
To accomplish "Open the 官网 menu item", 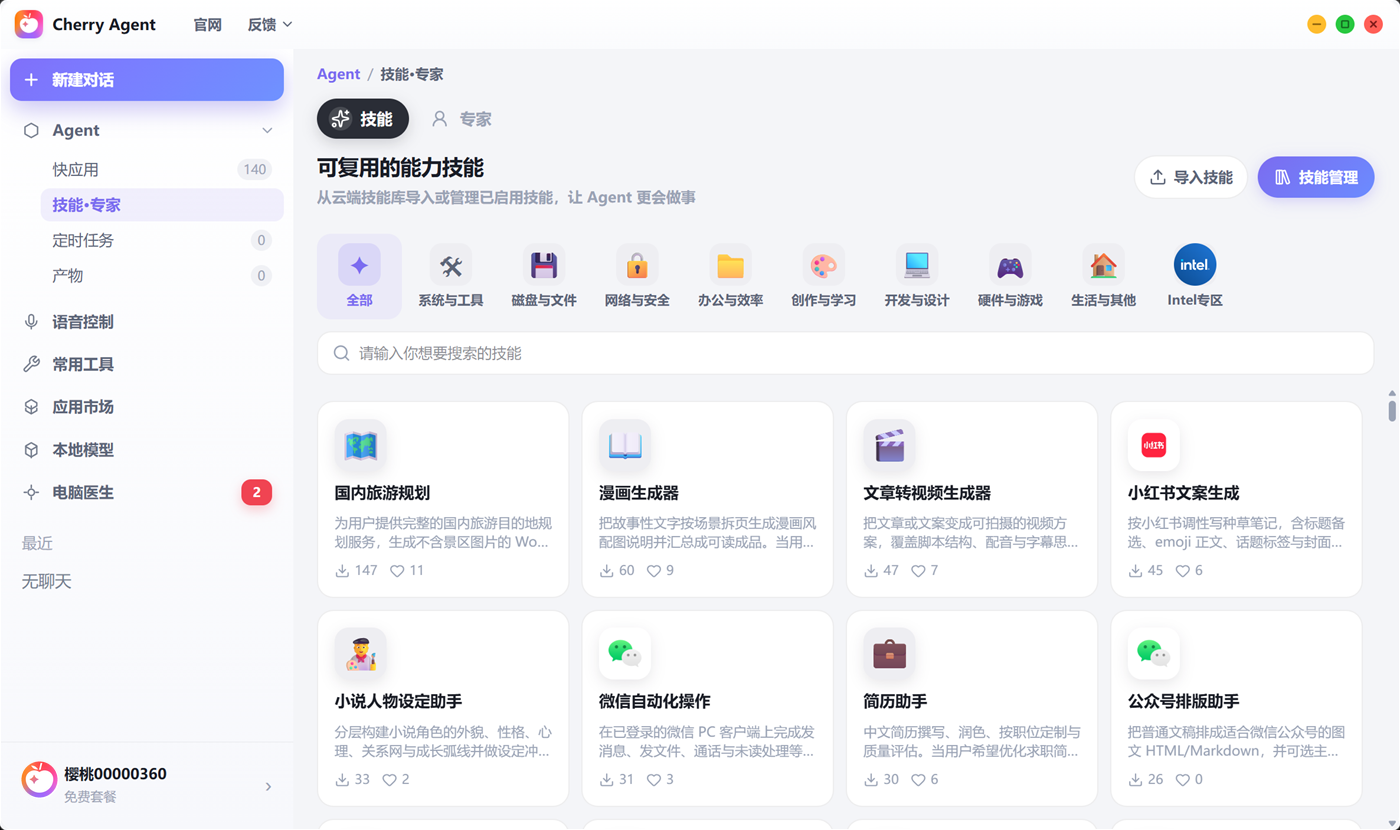I will [x=207, y=25].
